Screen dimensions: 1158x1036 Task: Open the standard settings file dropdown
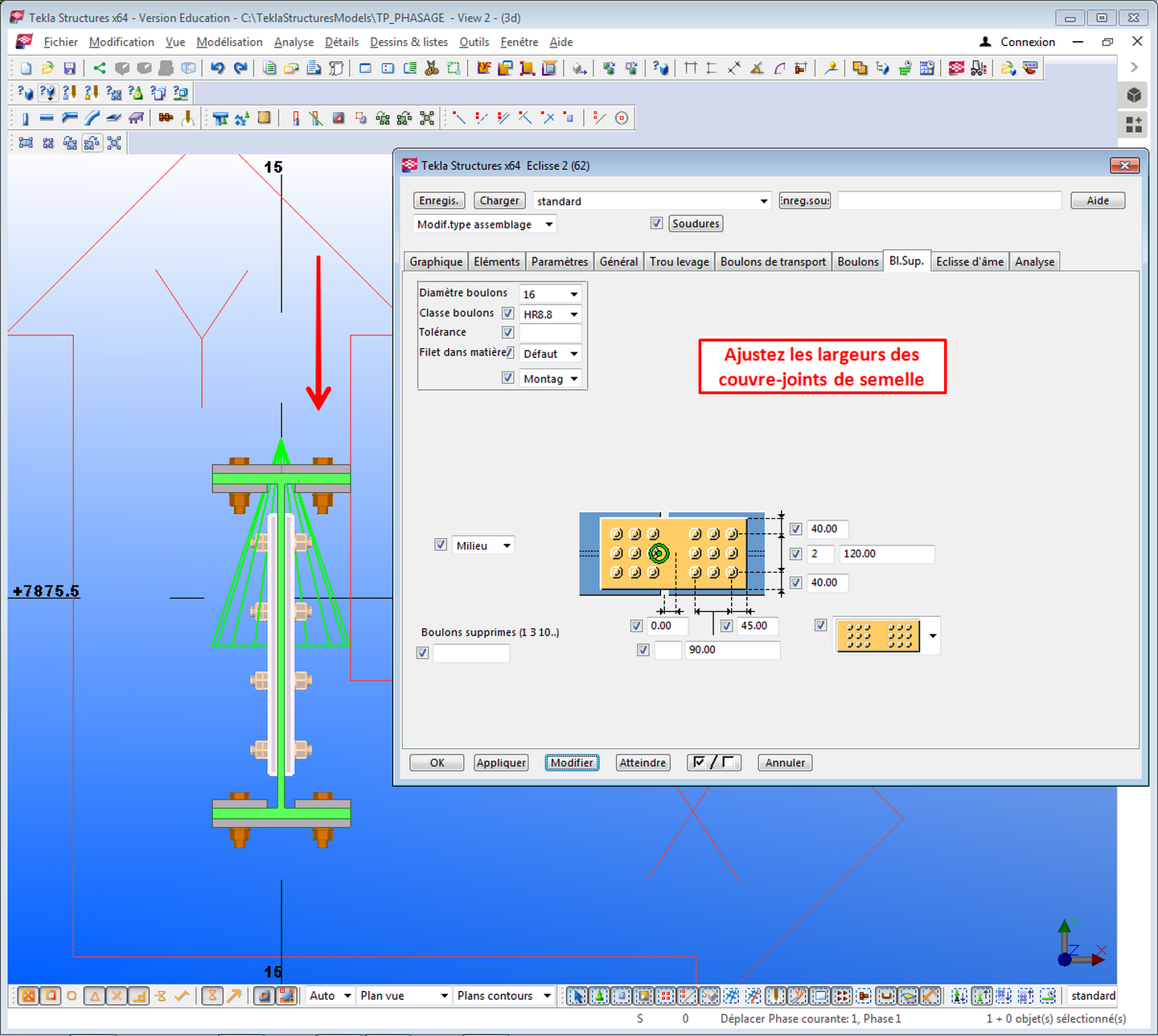pos(764,201)
